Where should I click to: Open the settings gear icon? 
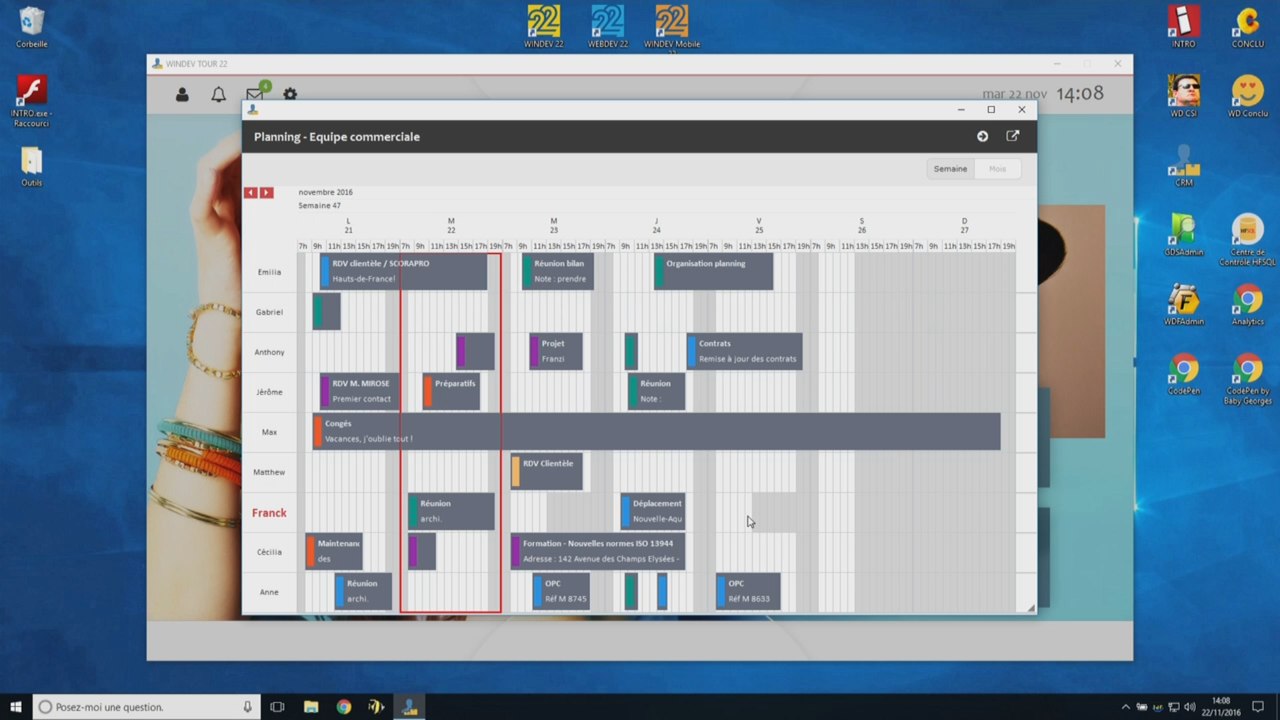point(290,94)
